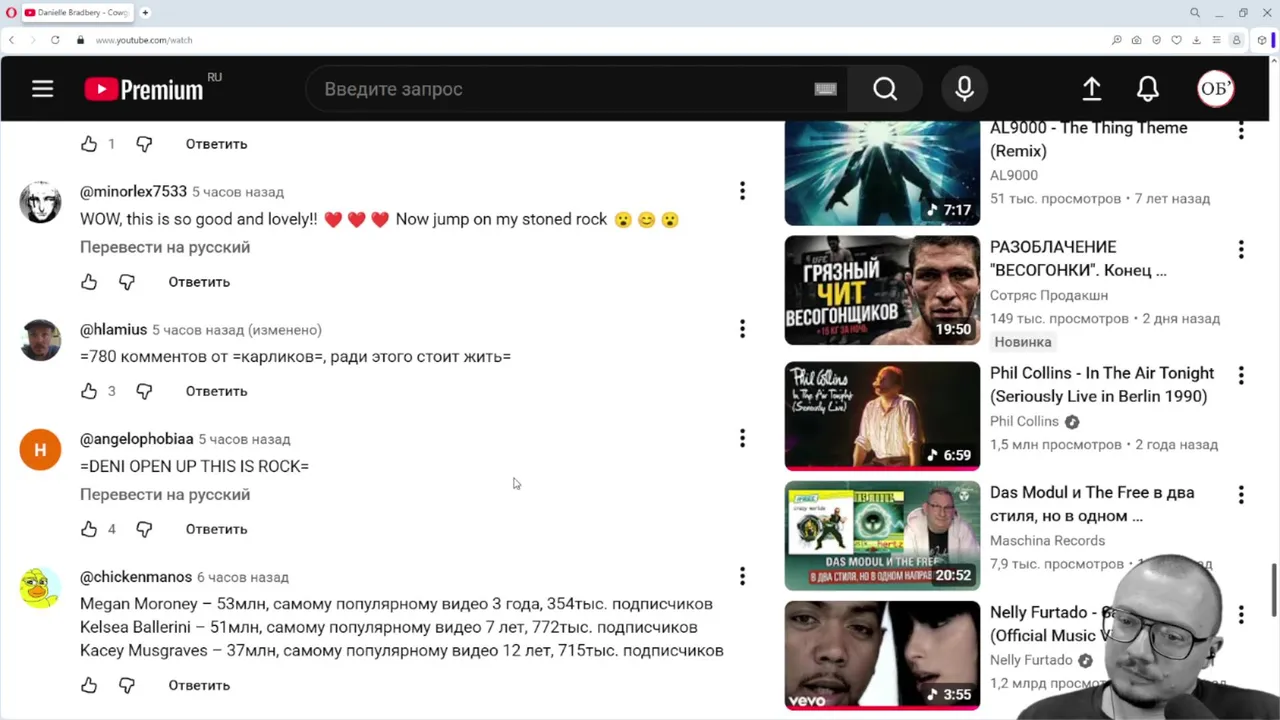Image resolution: width=1280 pixels, height=720 pixels.
Task: Reply to the @chickenmanos comment
Action: 199,685
